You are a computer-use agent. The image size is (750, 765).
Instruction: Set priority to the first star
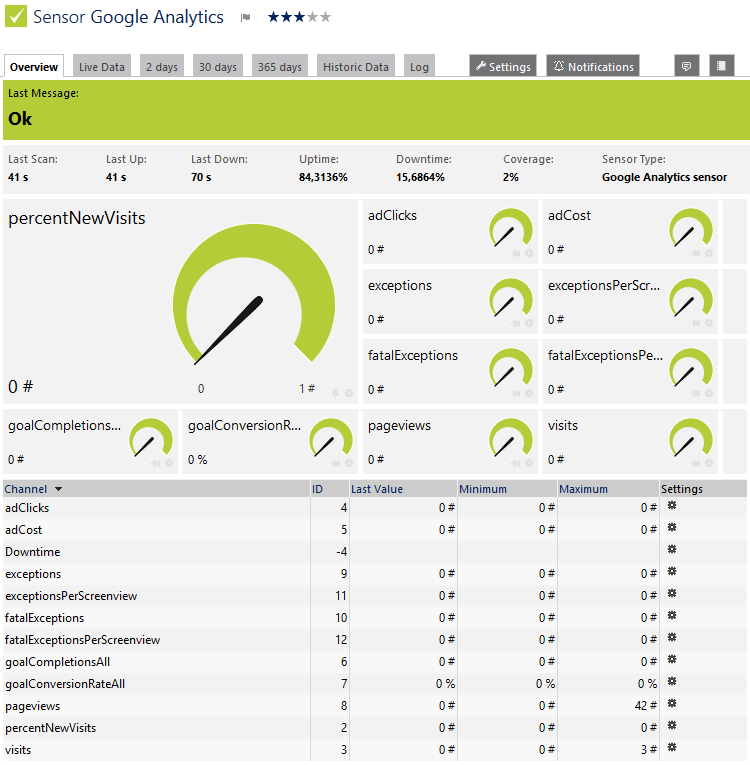coord(274,18)
